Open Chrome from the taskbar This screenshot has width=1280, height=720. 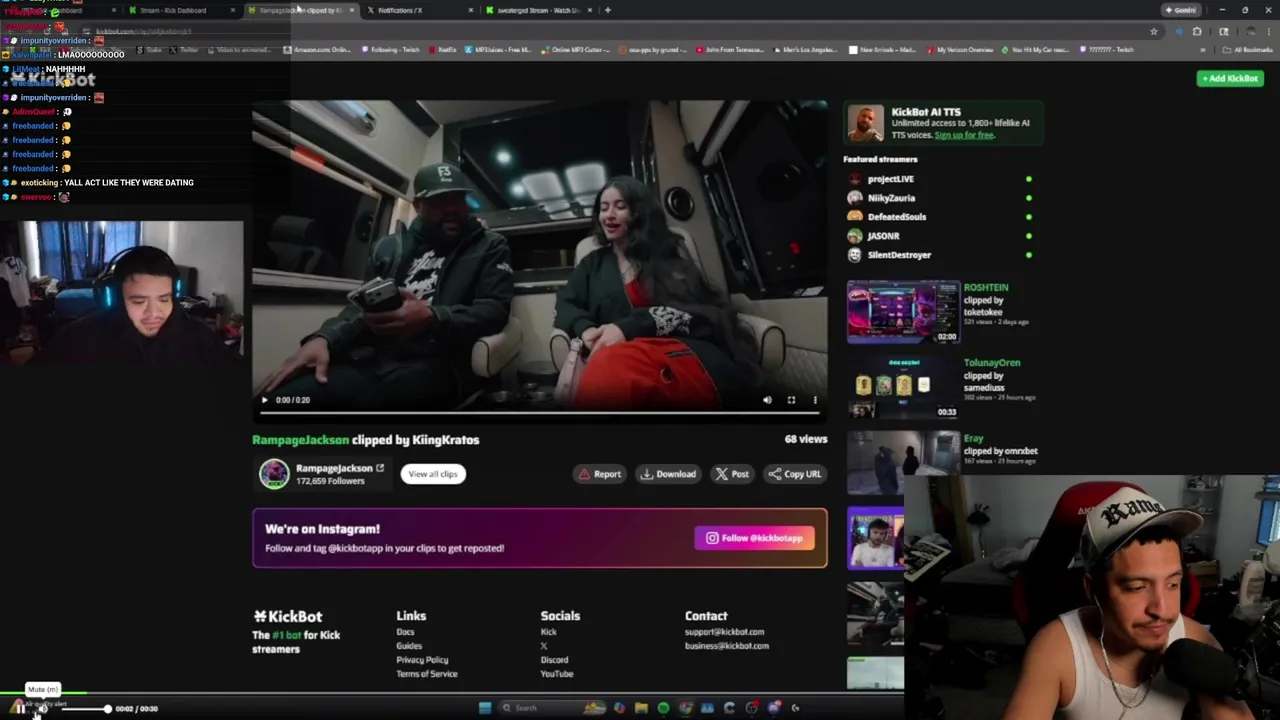685,708
